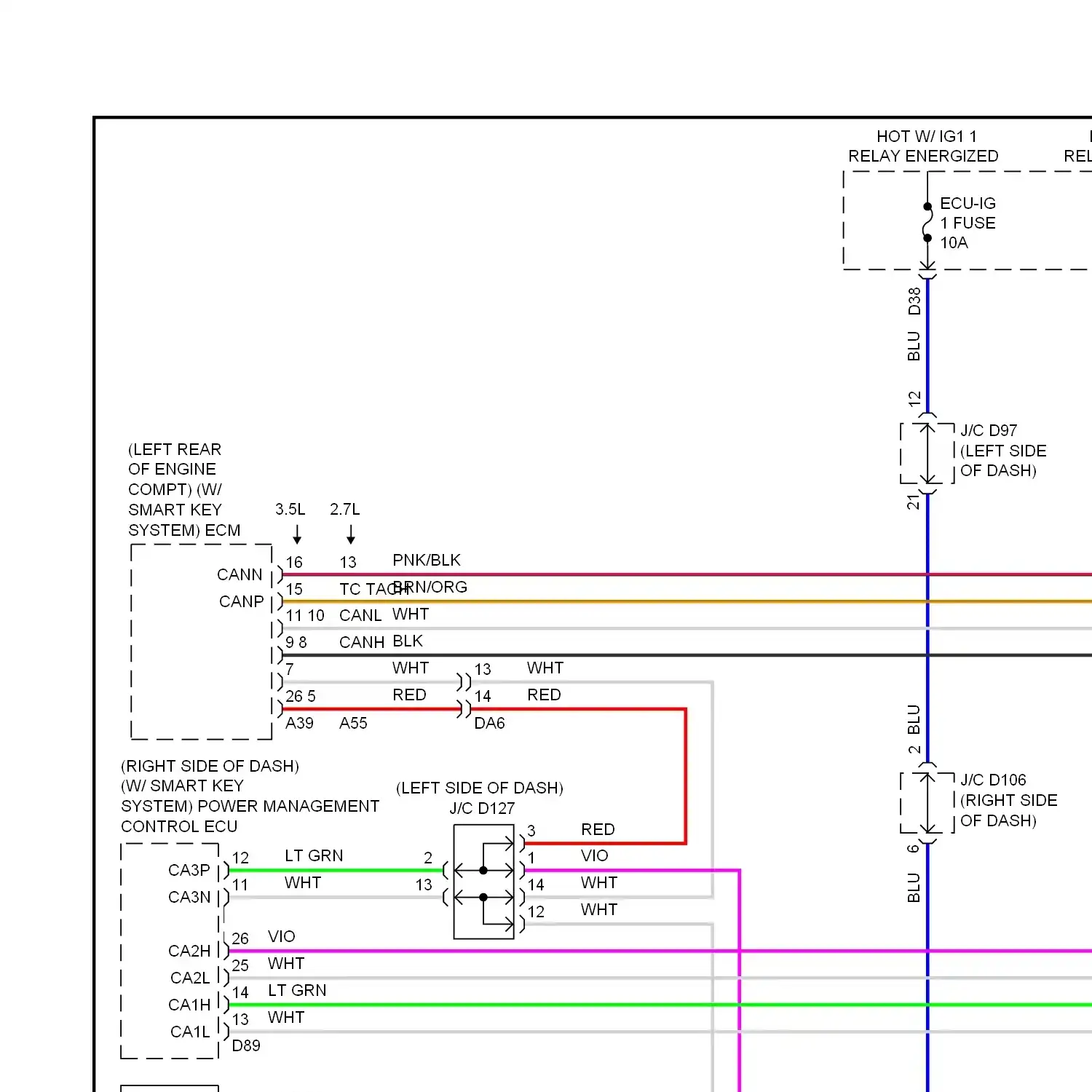Select the "(LEFT REAR" location text
This screenshot has width=1092, height=1092.
click(x=175, y=449)
